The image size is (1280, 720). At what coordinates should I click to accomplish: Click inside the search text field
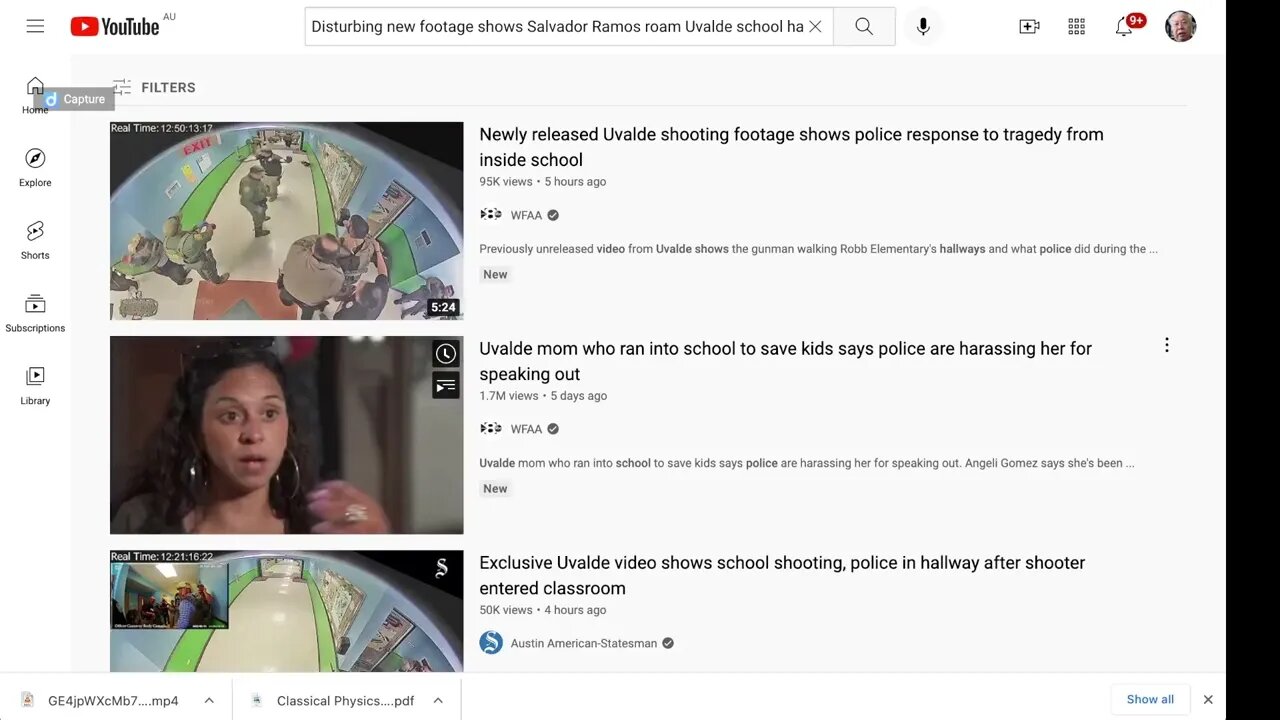click(557, 27)
